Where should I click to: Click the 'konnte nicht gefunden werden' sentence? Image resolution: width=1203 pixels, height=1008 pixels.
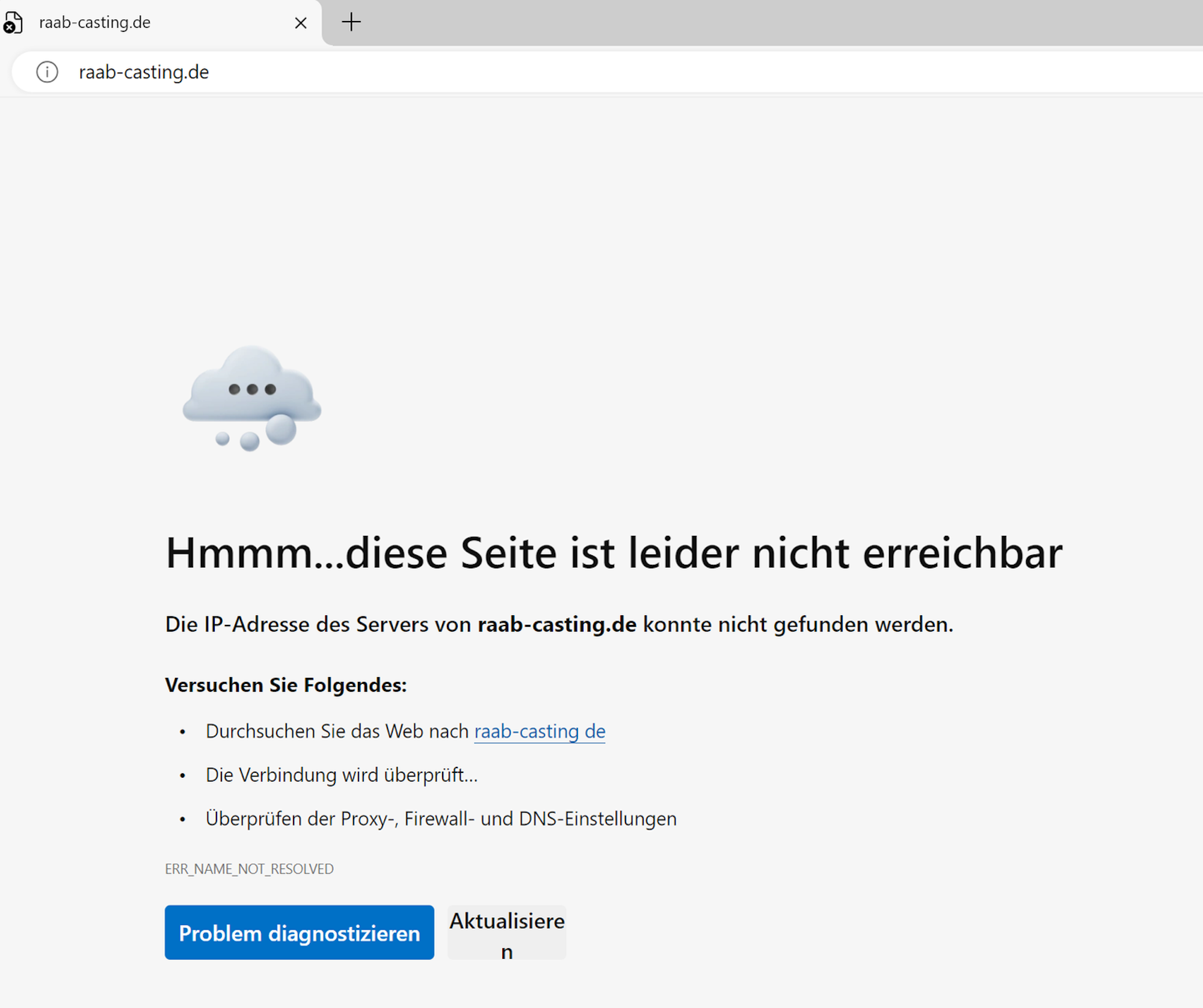point(798,624)
